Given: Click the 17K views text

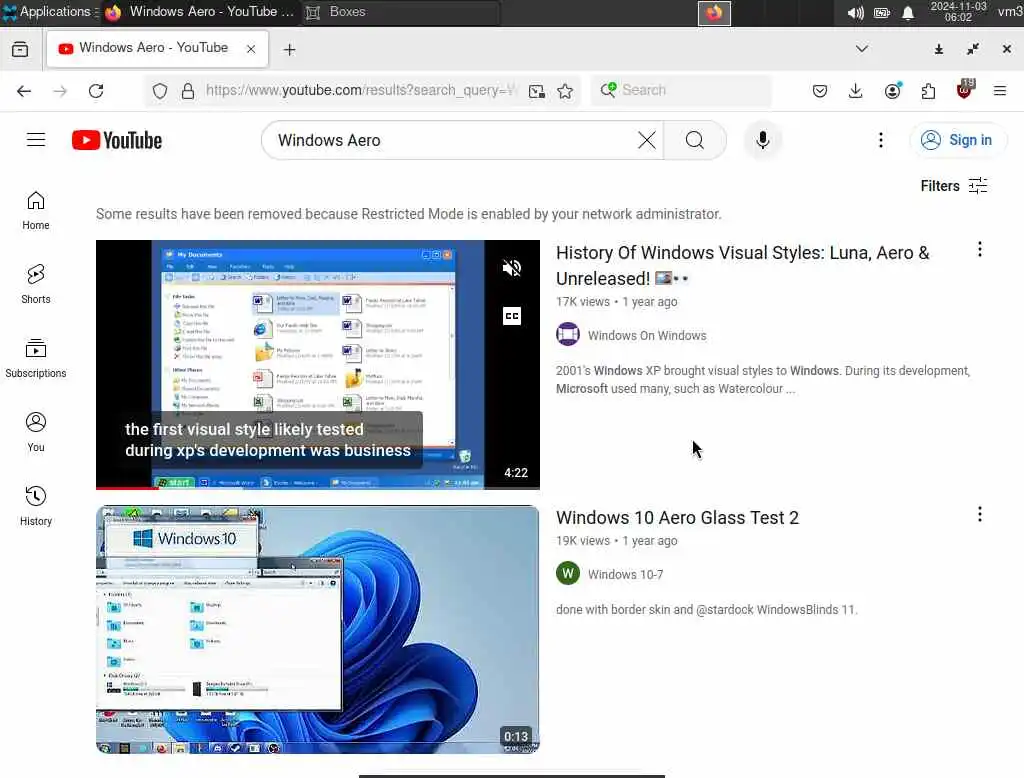Looking at the screenshot, I should (583, 302).
